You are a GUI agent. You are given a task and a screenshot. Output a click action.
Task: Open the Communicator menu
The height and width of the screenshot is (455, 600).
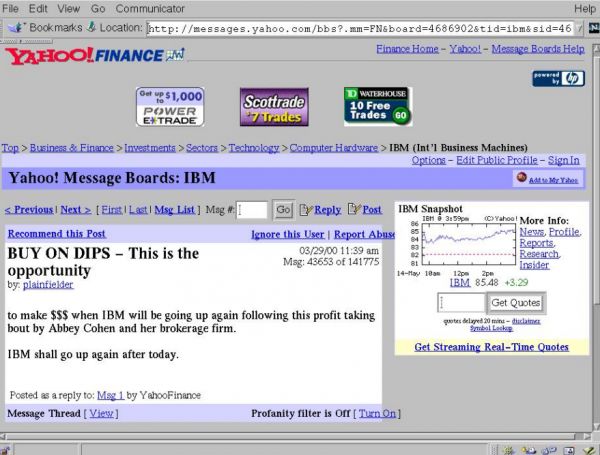tap(146, 8)
